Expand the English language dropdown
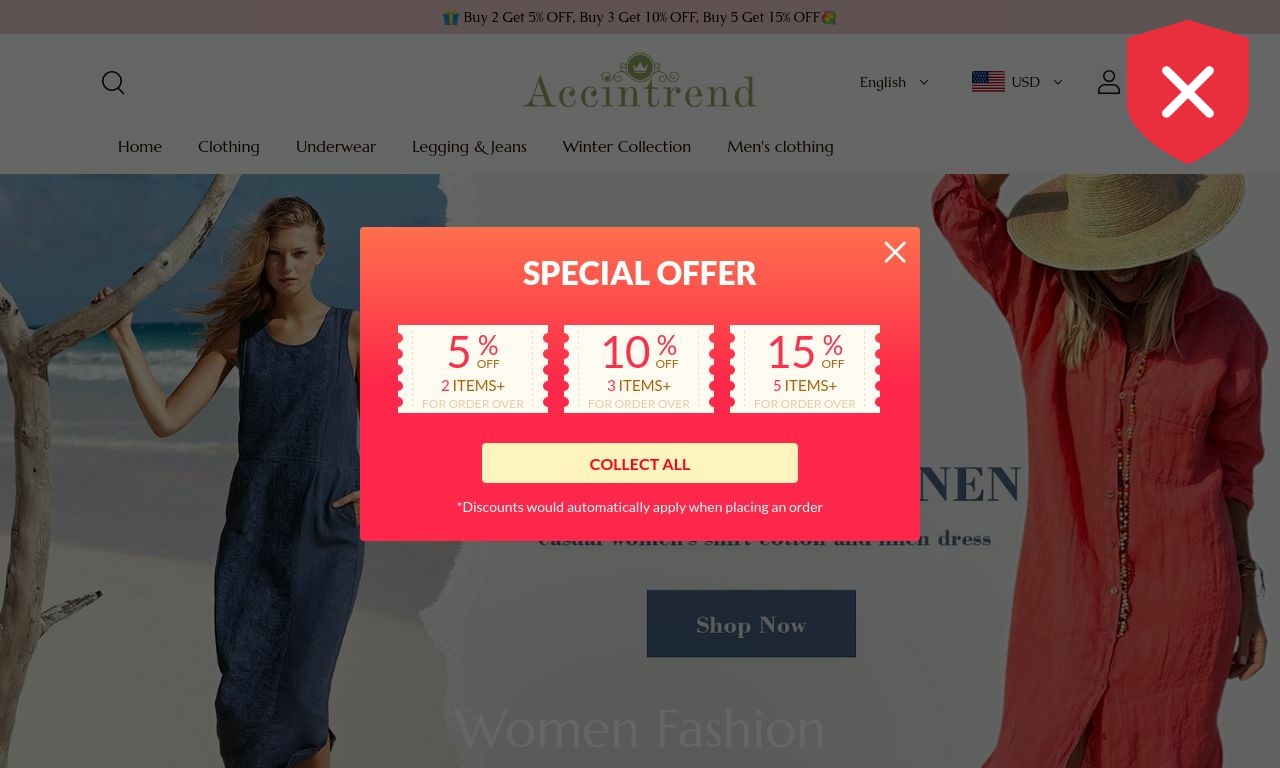The image size is (1280, 768). 894,82
